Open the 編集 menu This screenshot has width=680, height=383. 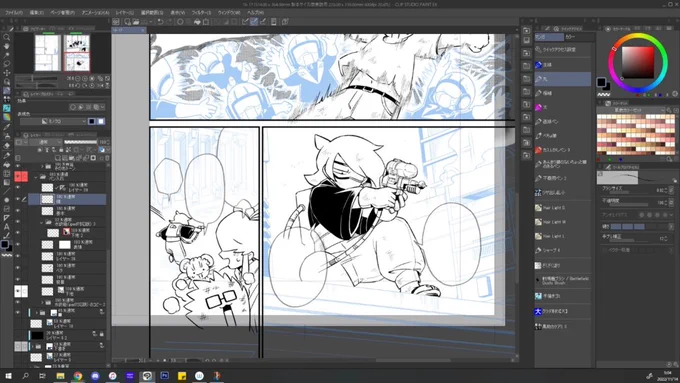coord(36,13)
